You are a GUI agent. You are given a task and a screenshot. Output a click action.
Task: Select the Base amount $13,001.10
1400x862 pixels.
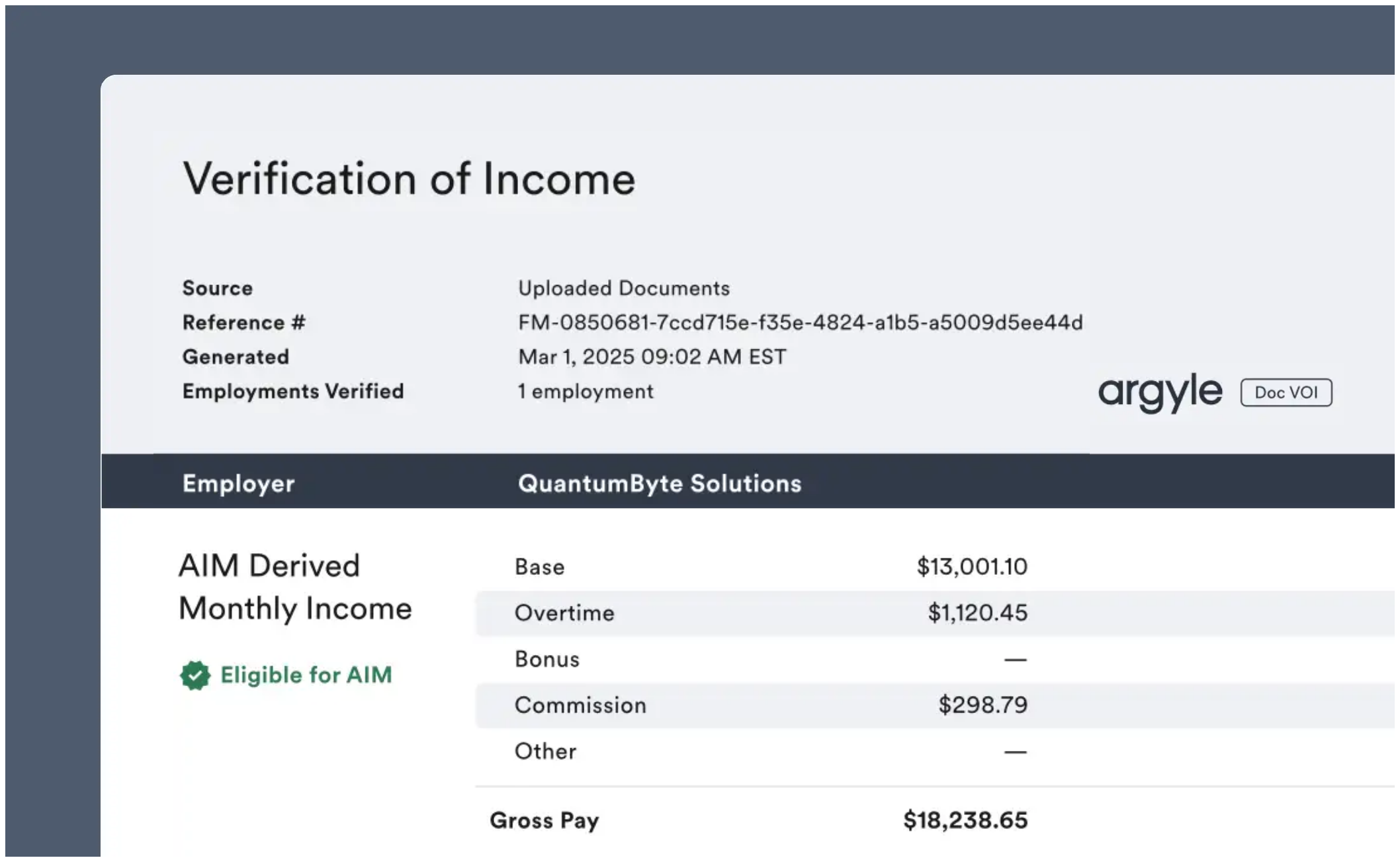tap(972, 567)
